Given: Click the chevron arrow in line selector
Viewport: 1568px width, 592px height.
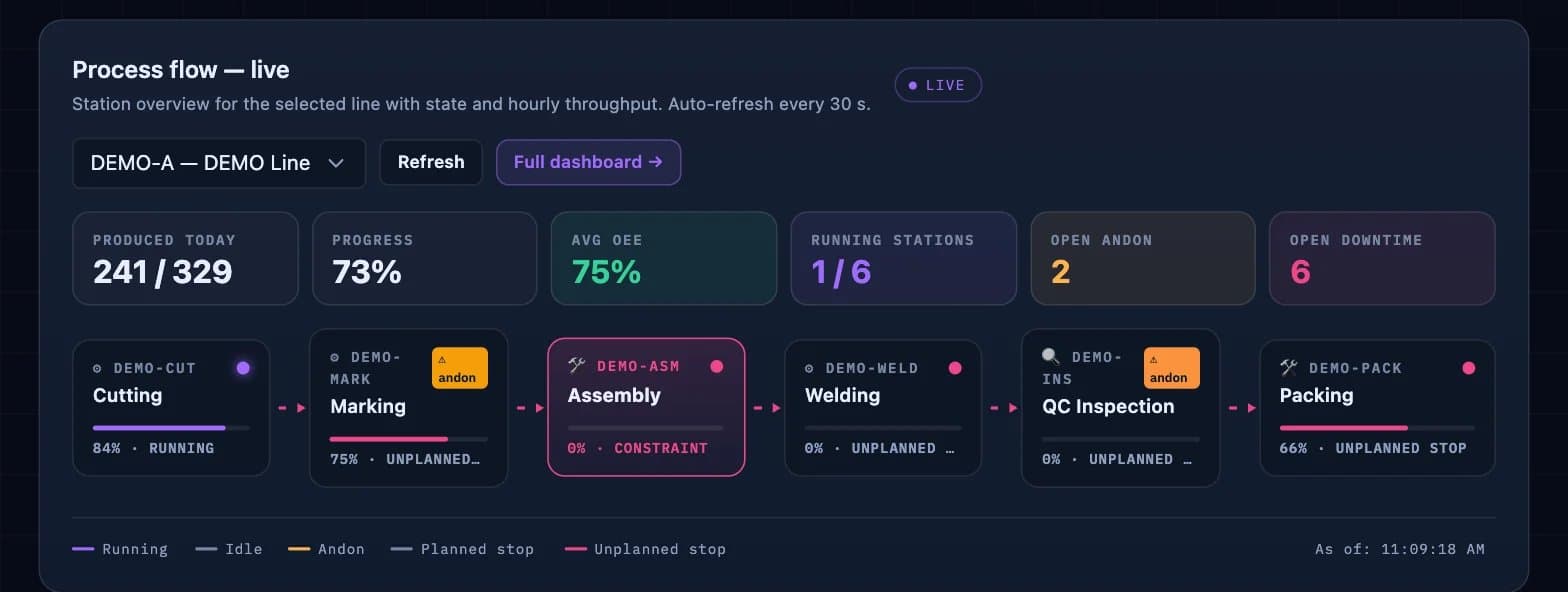Looking at the screenshot, I should [336, 163].
